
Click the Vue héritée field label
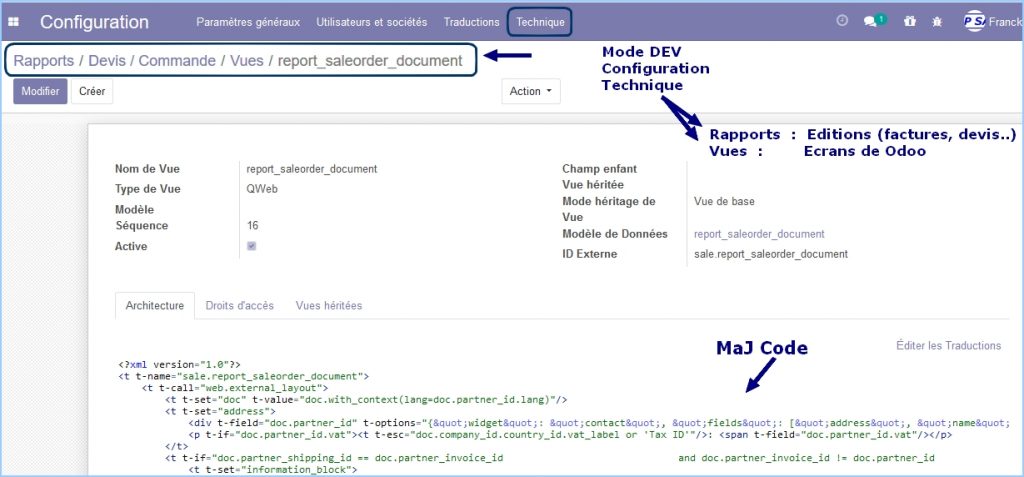pyautogui.click(x=592, y=185)
